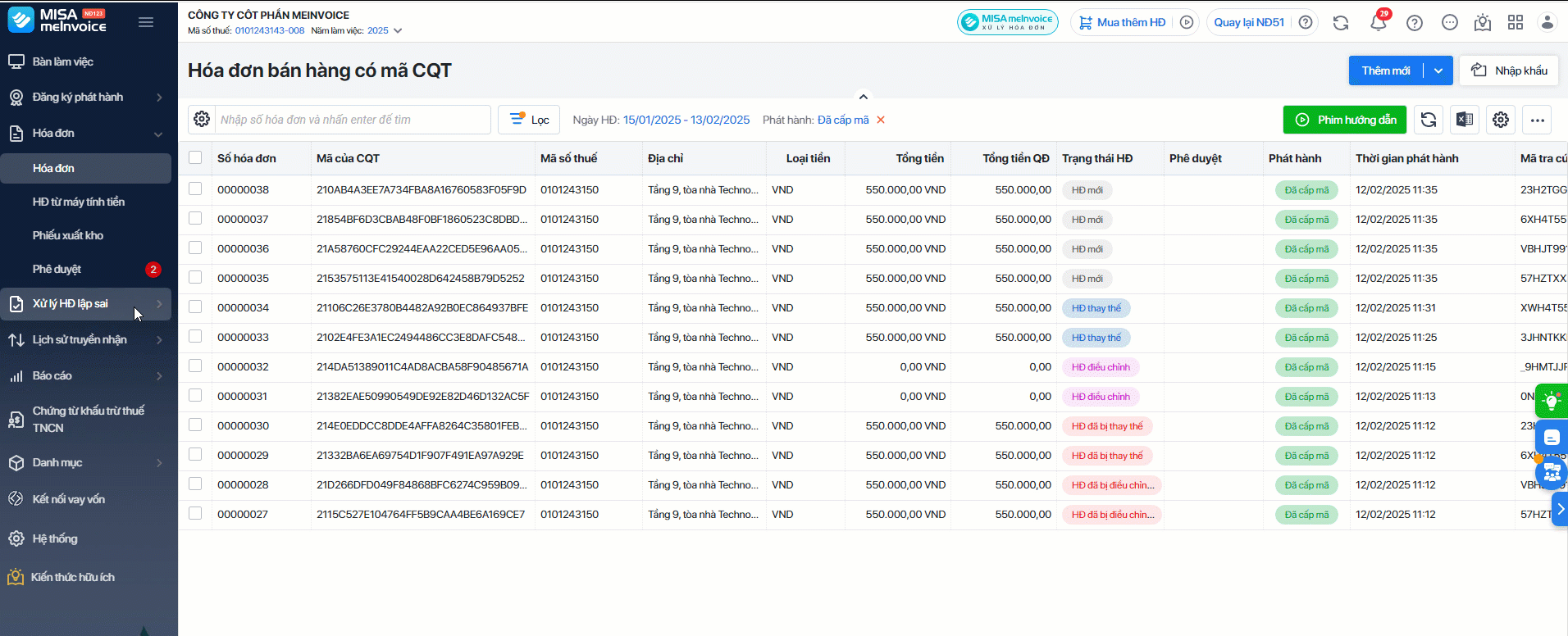Toggle the sidebar hamburger menu icon
The width and height of the screenshot is (1568, 636).
pyautogui.click(x=146, y=22)
